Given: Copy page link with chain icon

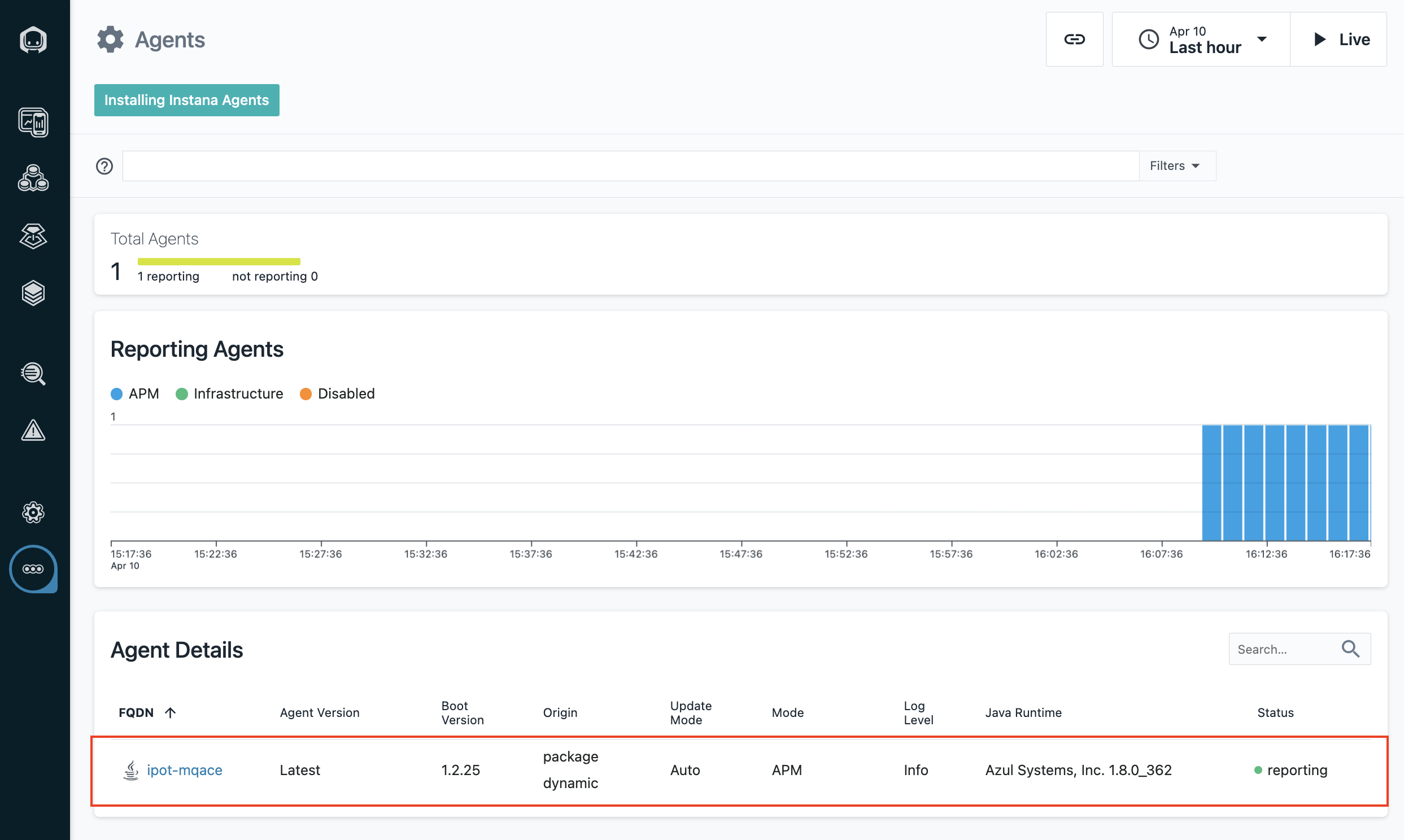Looking at the screenshot, I should point(1074,39).
